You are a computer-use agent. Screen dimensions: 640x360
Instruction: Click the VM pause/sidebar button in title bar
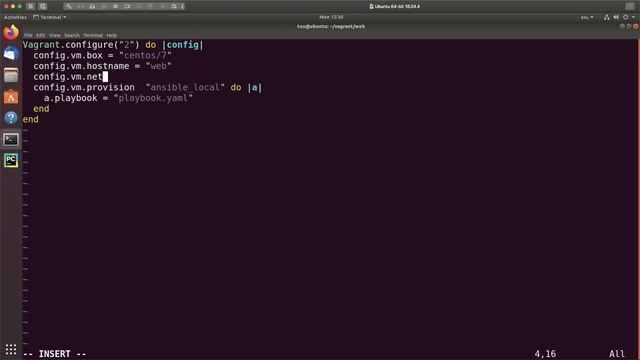coord(31,7)
